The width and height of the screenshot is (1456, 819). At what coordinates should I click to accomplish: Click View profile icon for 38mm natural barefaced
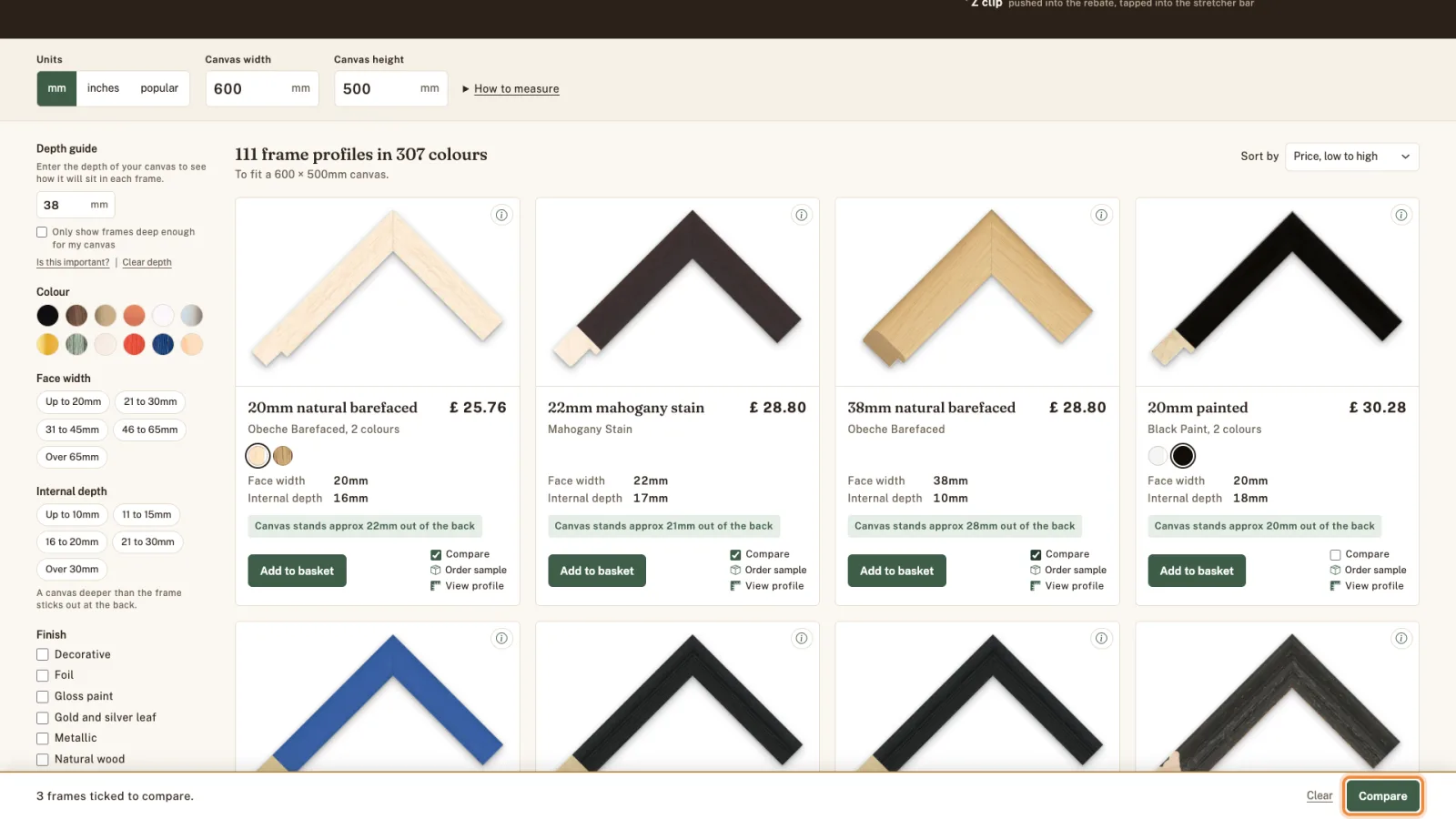tap(1036, 586)
